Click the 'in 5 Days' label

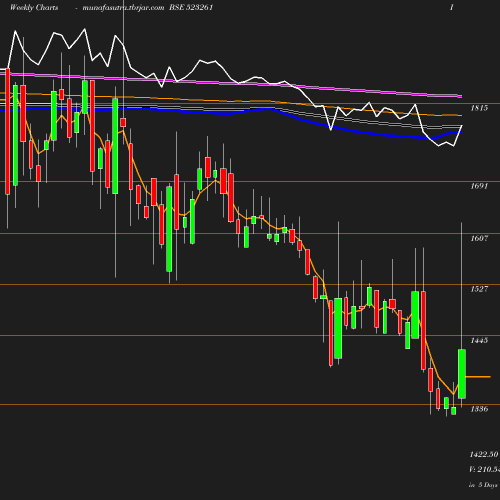[483, 485]
